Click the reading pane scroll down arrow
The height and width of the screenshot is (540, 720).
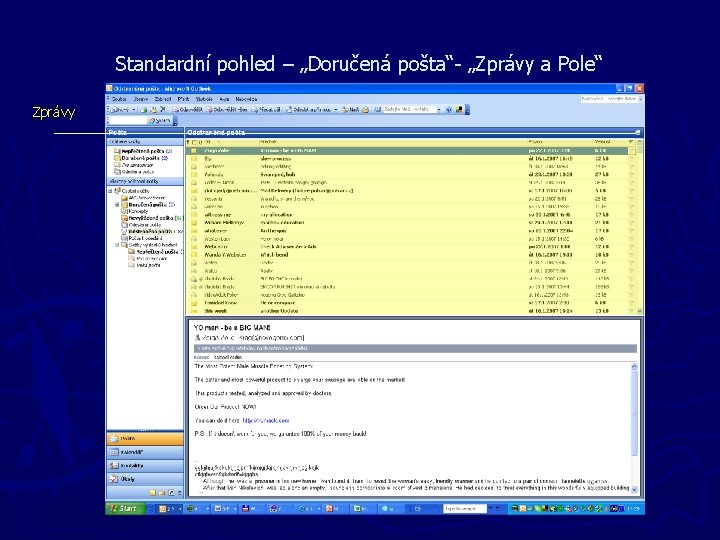click(x=634, y=490)
